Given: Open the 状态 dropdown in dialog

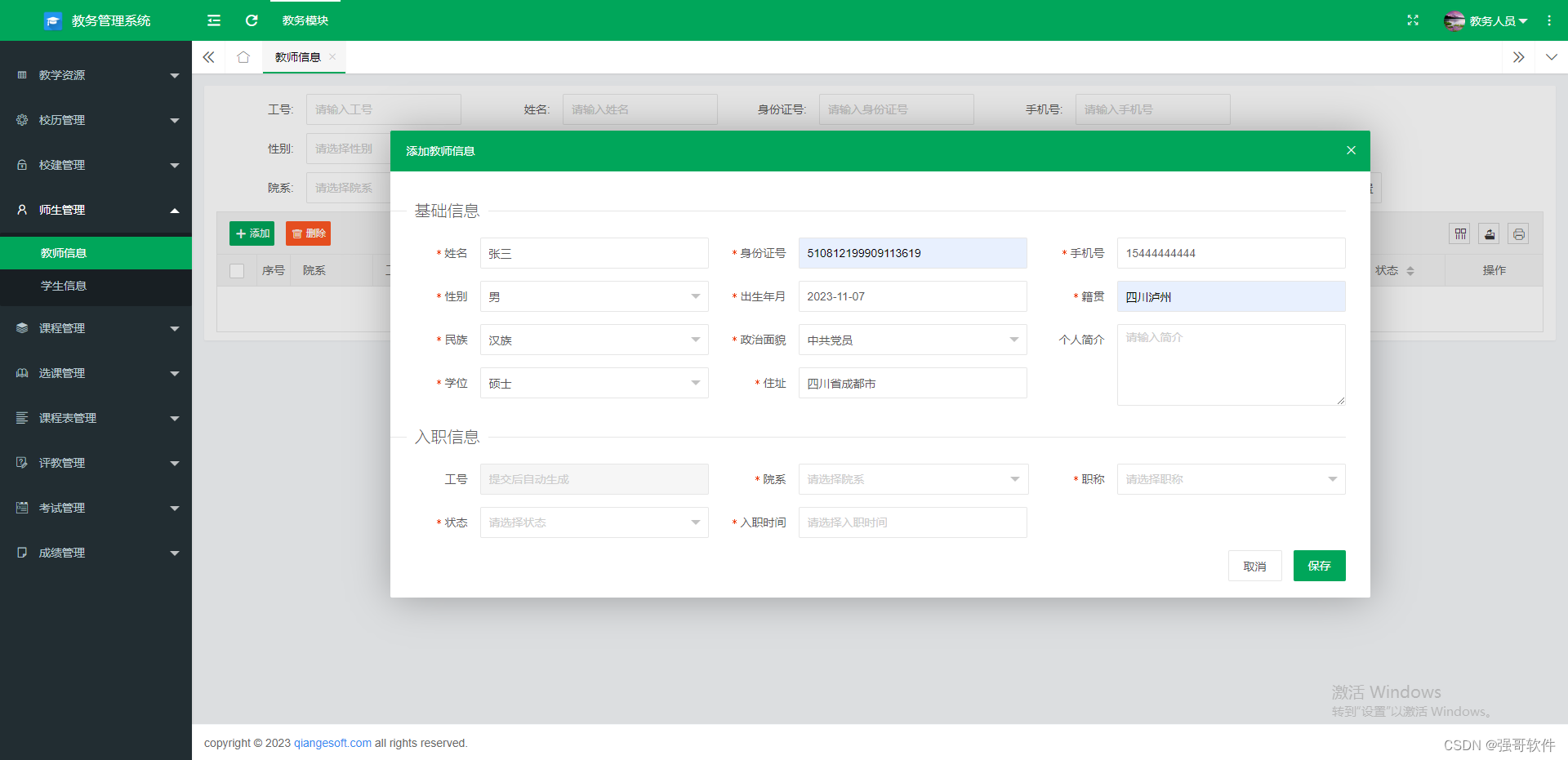Looking at the screenshot, I should 594,522.
